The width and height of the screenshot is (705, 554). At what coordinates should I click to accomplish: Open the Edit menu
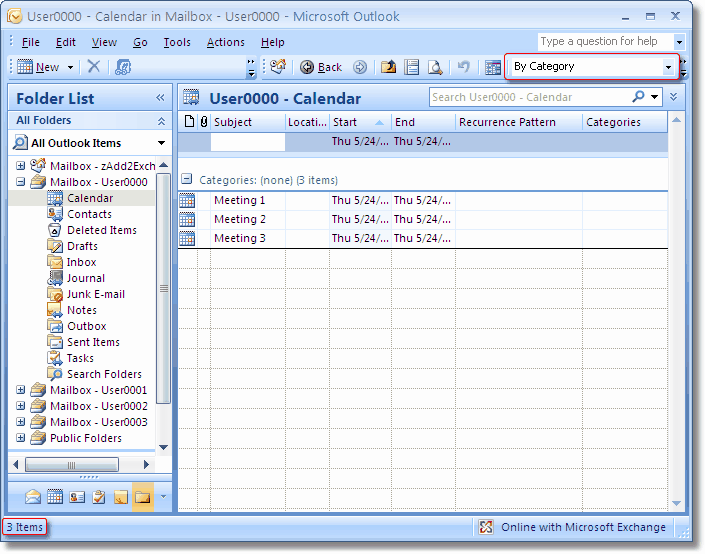point(66,42)
